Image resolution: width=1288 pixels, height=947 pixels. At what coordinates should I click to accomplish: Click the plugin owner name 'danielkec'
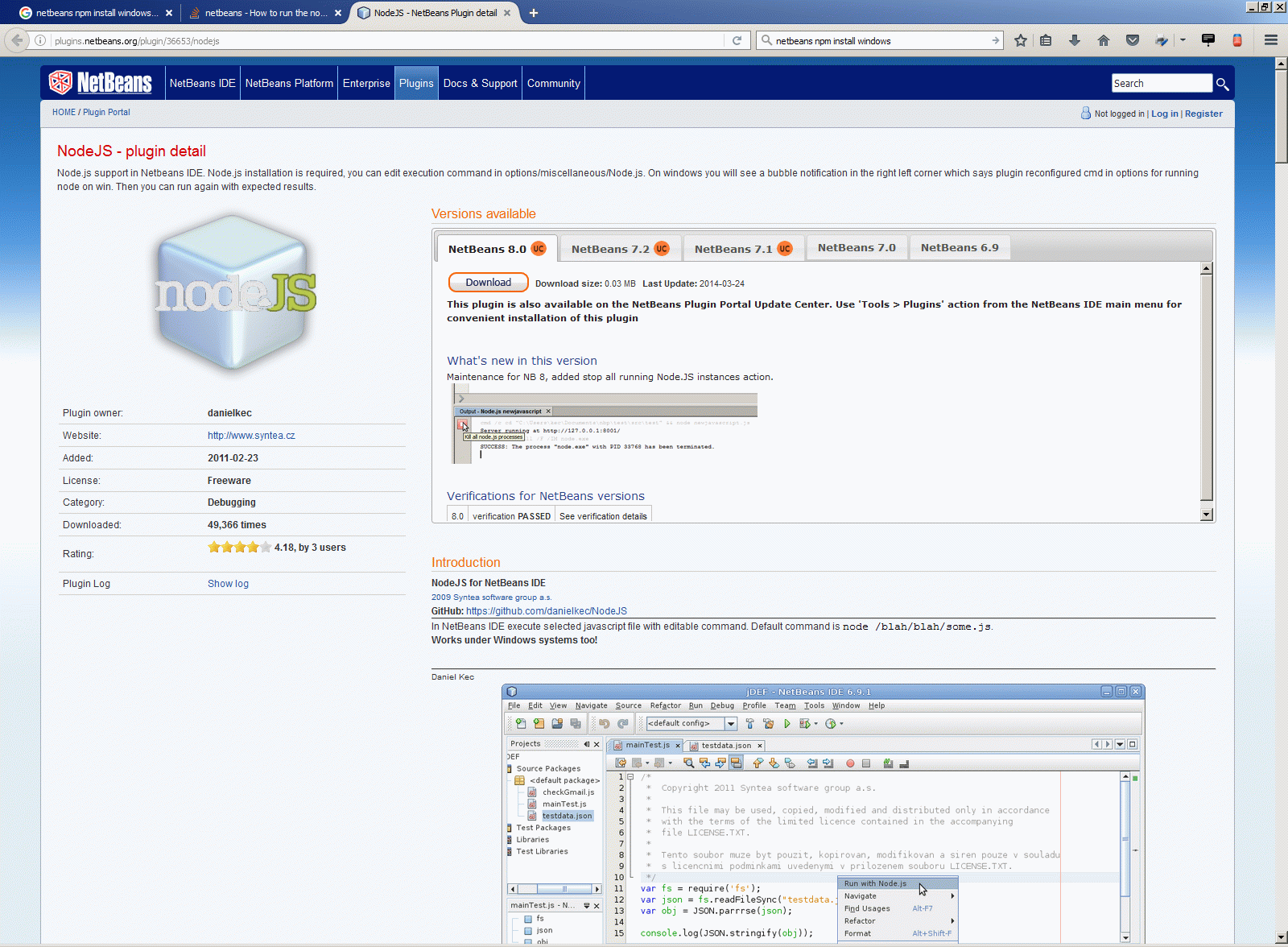[229, 413]
